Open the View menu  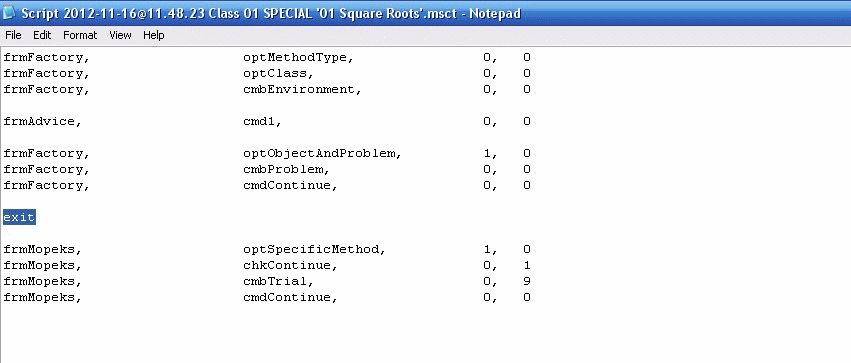(120, 35)
